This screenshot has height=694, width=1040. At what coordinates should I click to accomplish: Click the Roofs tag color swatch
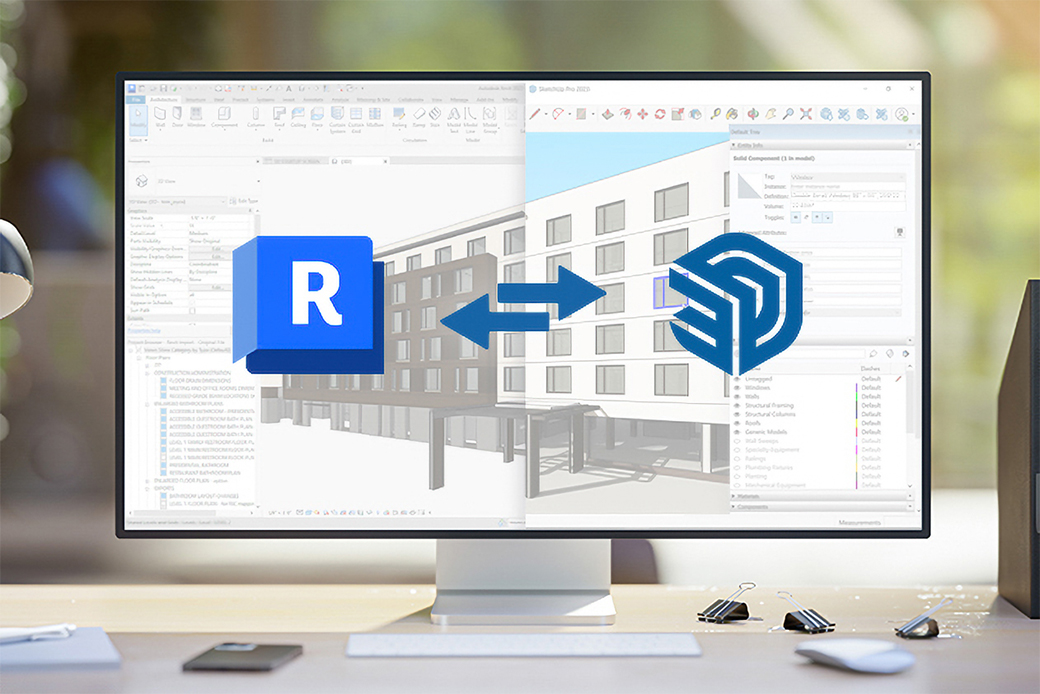856,423
